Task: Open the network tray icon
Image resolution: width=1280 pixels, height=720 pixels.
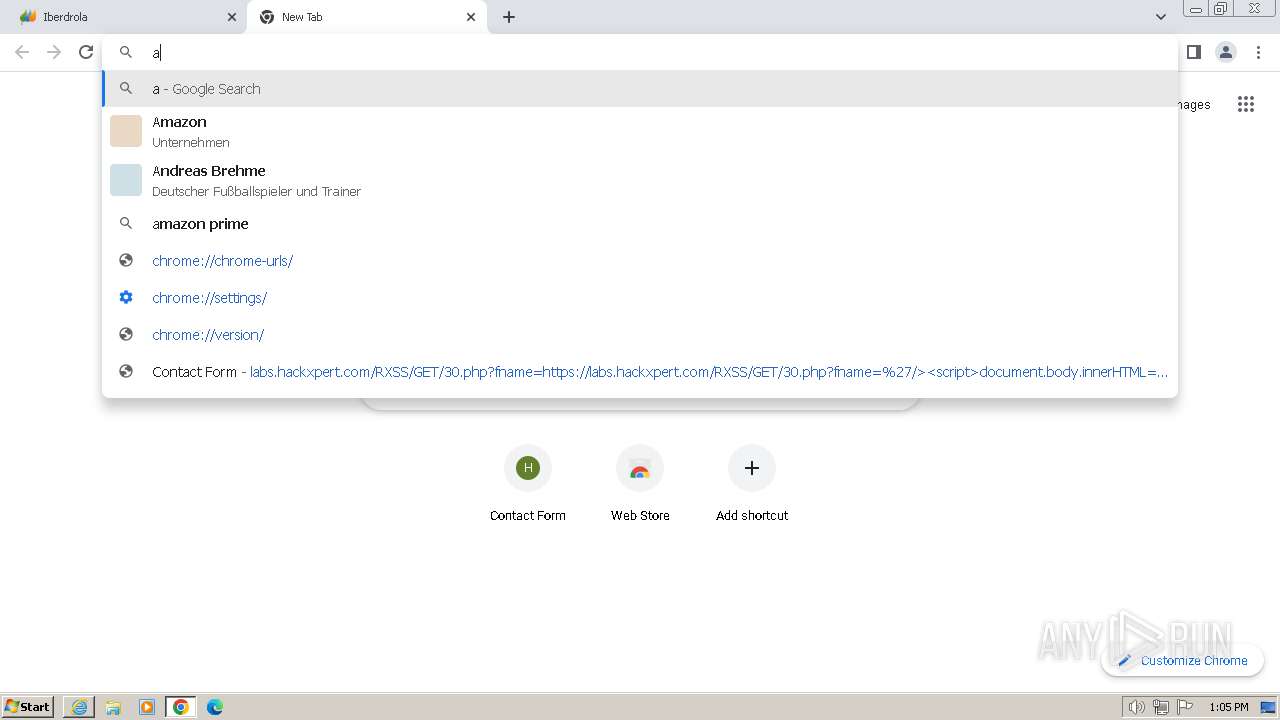Action: [1161, 707]
